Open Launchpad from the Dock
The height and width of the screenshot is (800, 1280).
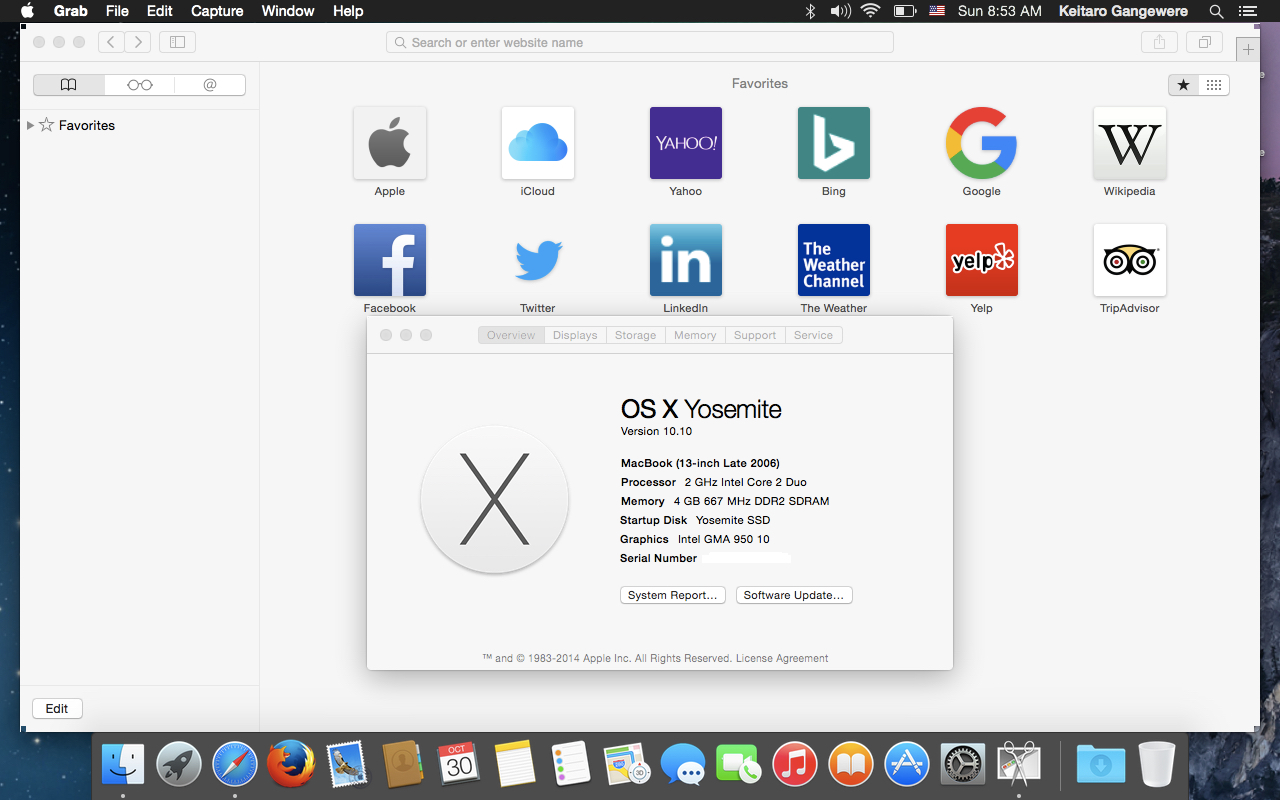180,765
